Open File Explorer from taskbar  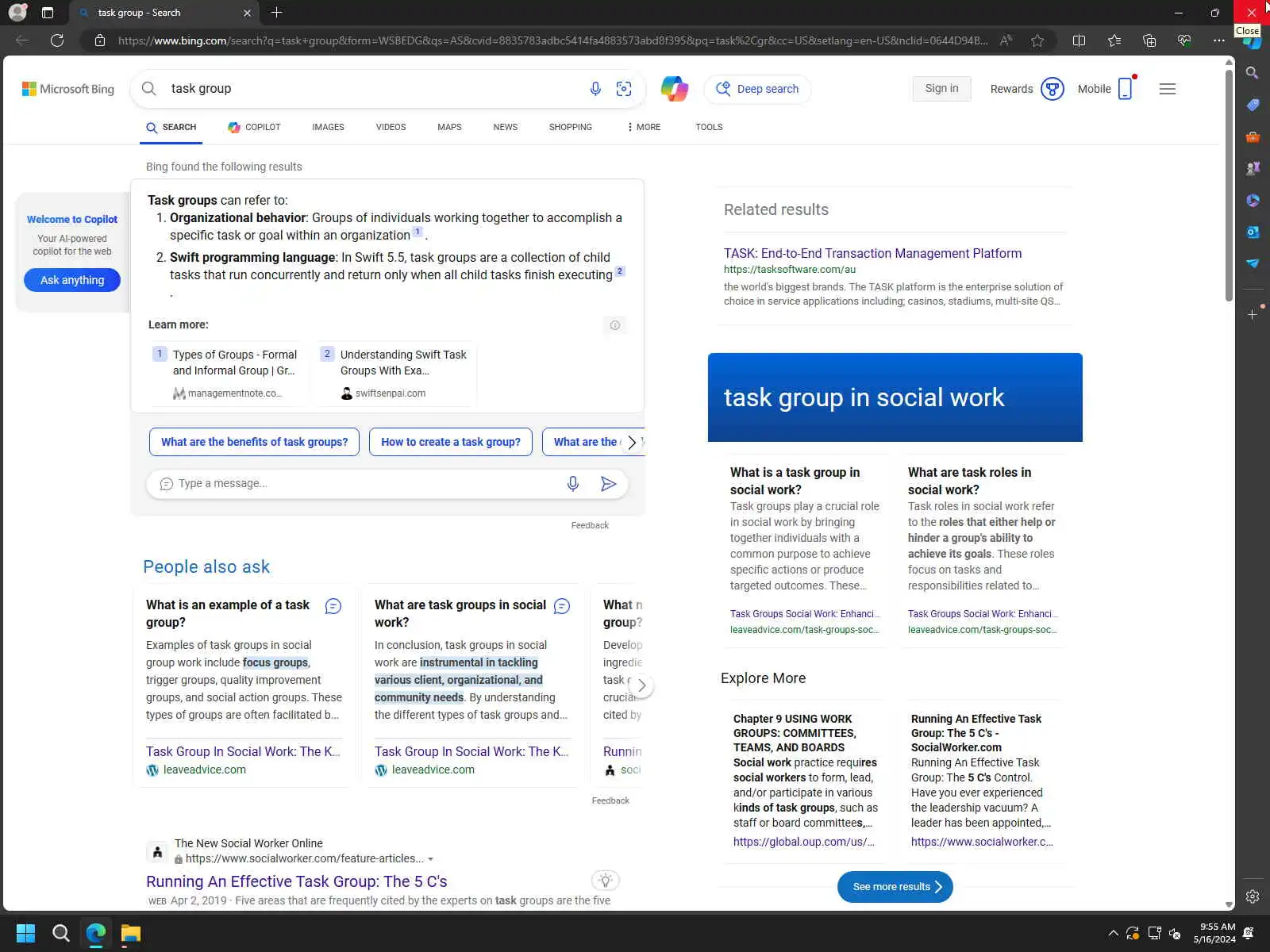click(x=130, y=933)
